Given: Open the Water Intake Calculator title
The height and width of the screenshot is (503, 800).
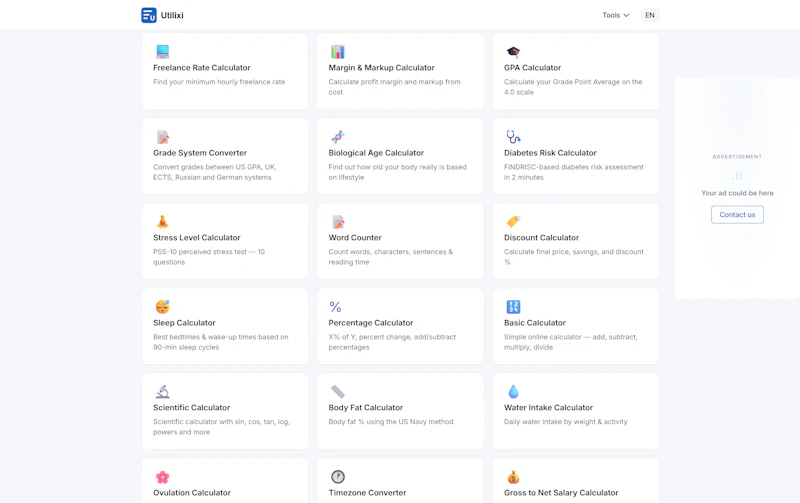Looking at the screenshot, I should point(548,408).
